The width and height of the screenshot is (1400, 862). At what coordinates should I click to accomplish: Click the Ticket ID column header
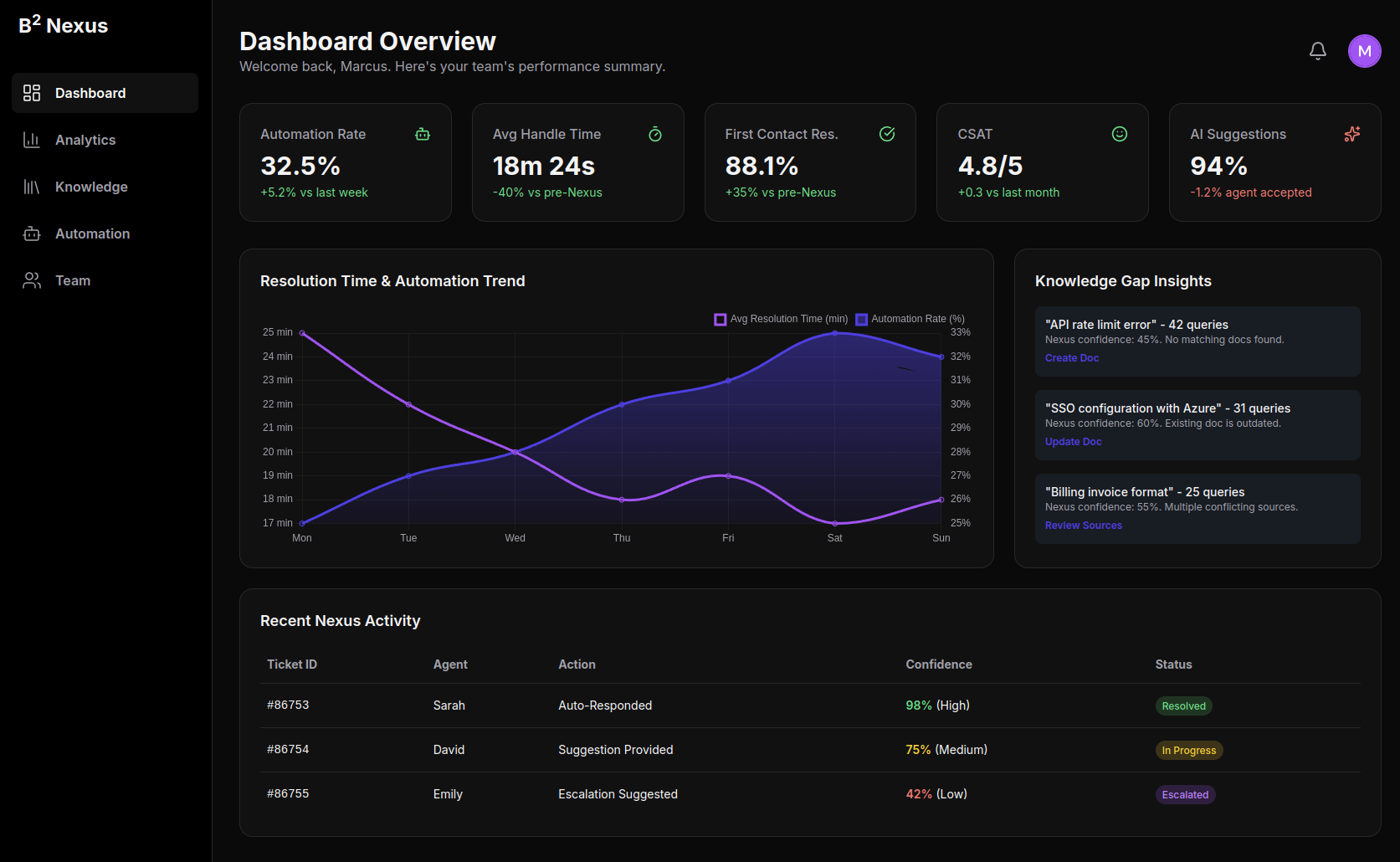click(x=292, y=664)
